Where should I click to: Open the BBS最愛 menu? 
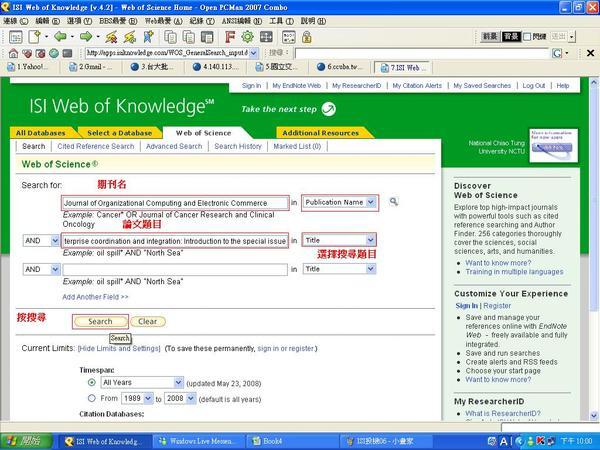coord(118,21)
